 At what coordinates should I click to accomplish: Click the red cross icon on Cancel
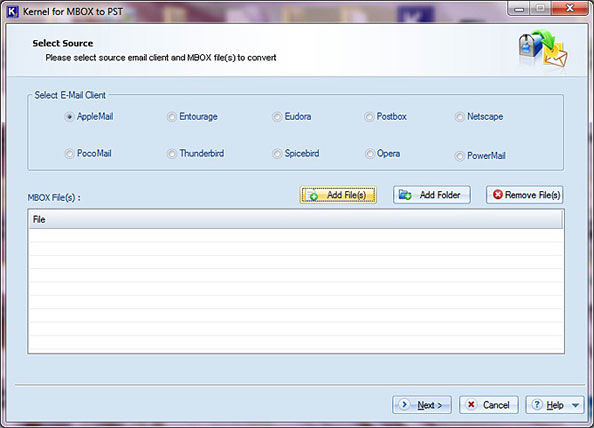471,405
